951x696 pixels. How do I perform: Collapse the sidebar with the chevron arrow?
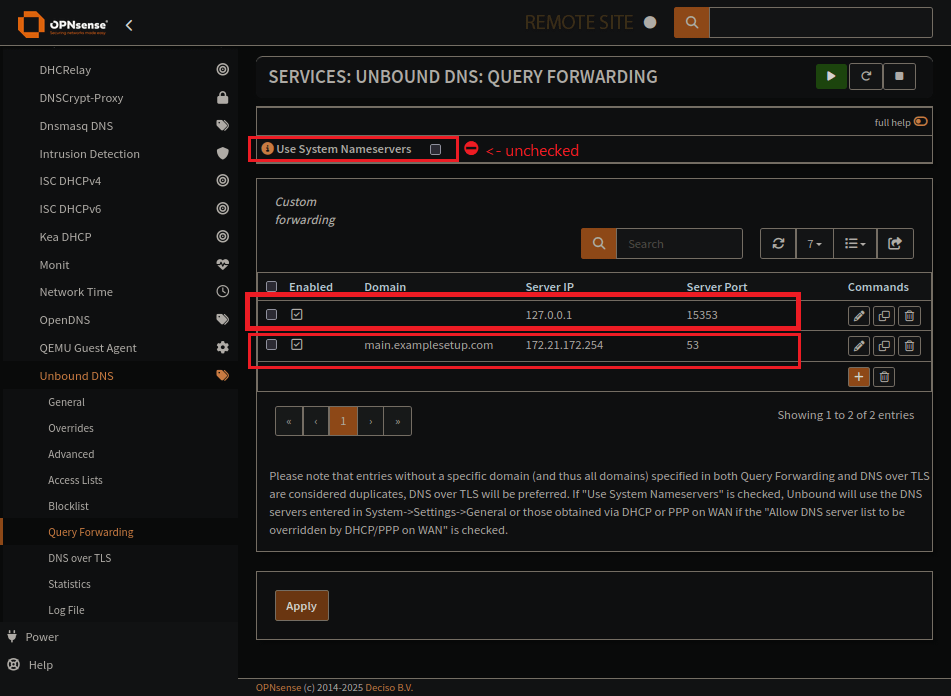coord(129,25)
